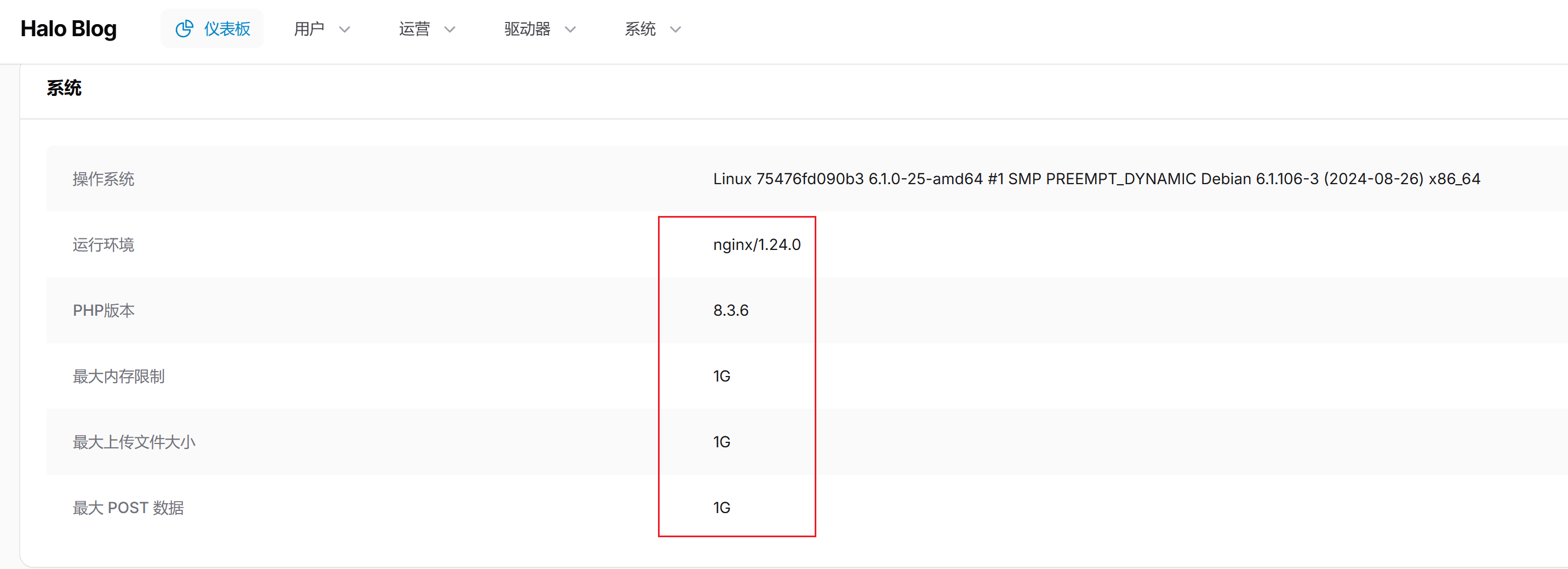Select the 1G value for 最大上传文件大小
This screenshot has width=1568, height=569.
(x=722, y=442)
